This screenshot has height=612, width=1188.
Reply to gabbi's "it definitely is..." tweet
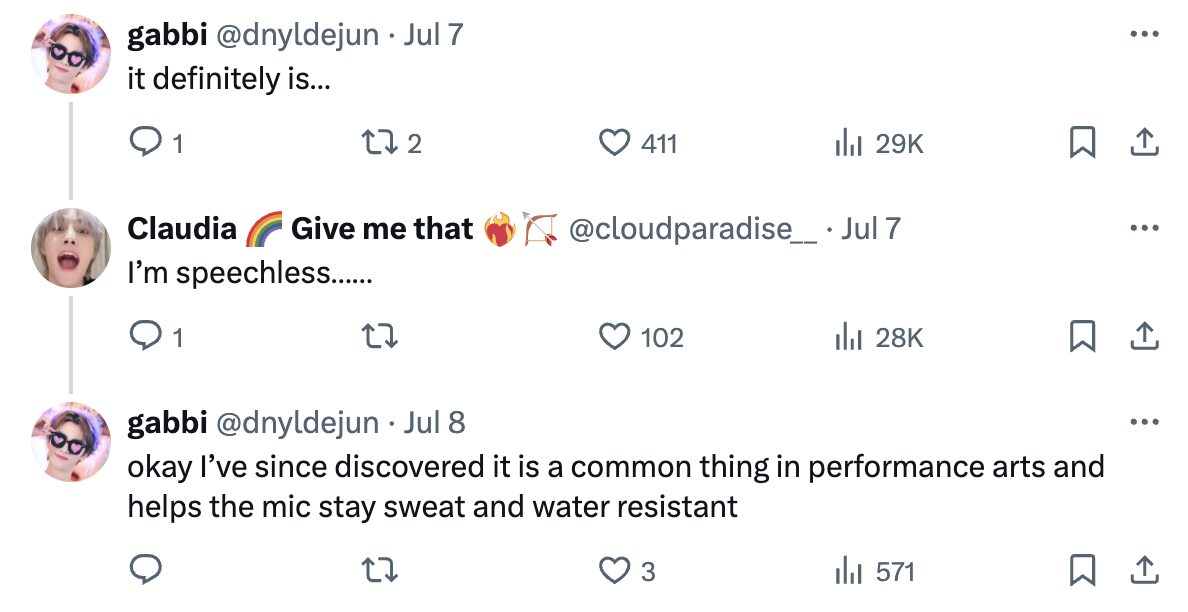pyautogui.click(x=146, y=144)
